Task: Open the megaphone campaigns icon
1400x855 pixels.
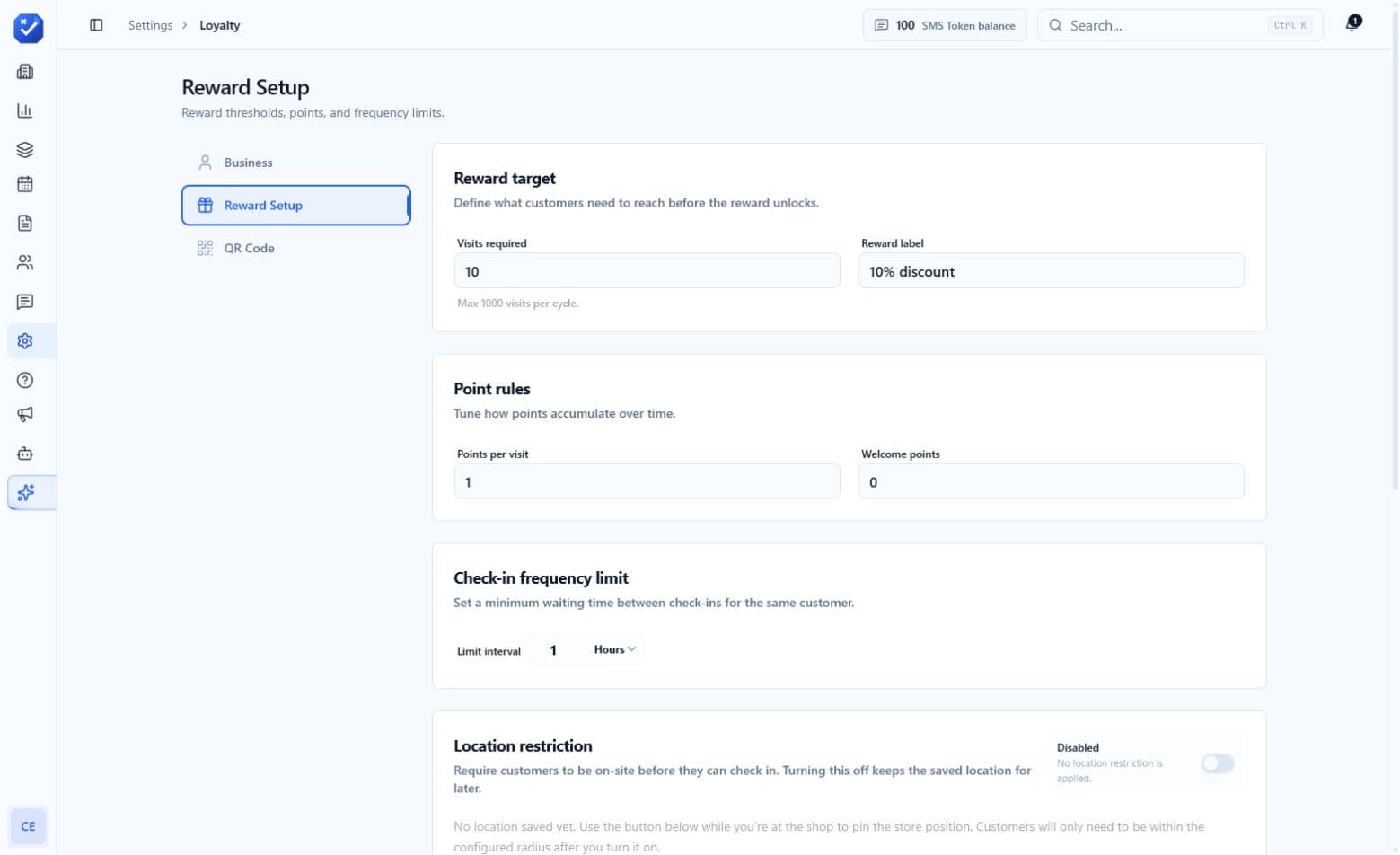Action: (25, 414)
